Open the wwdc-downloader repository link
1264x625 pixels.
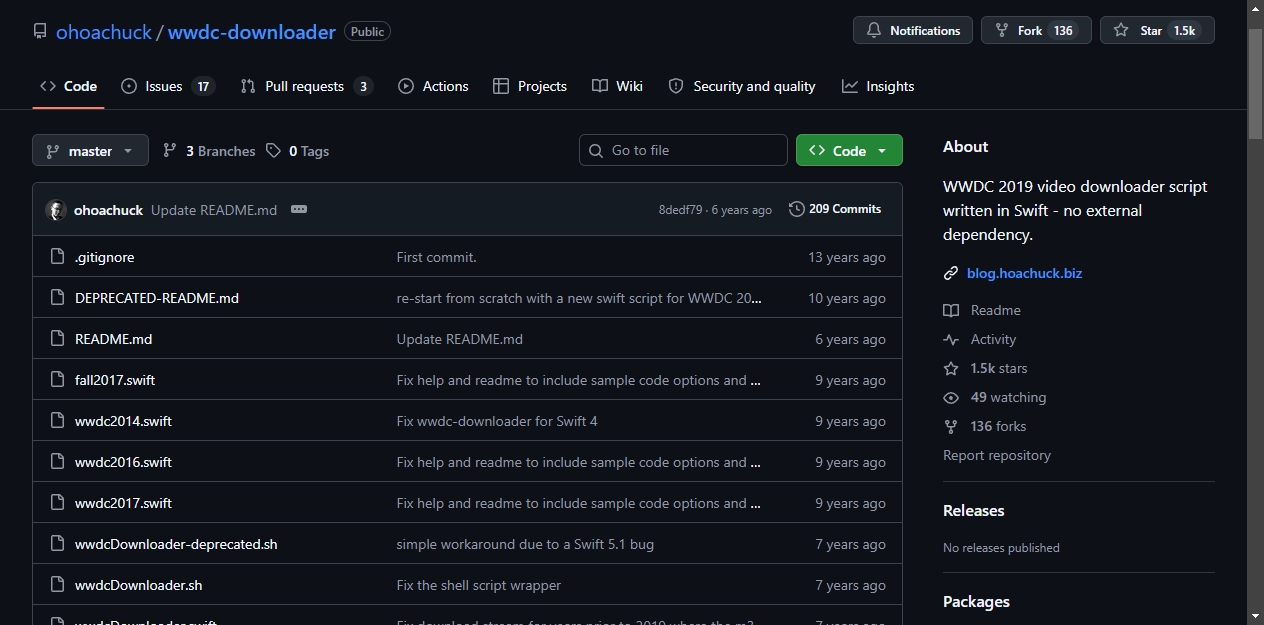(252, 32)
